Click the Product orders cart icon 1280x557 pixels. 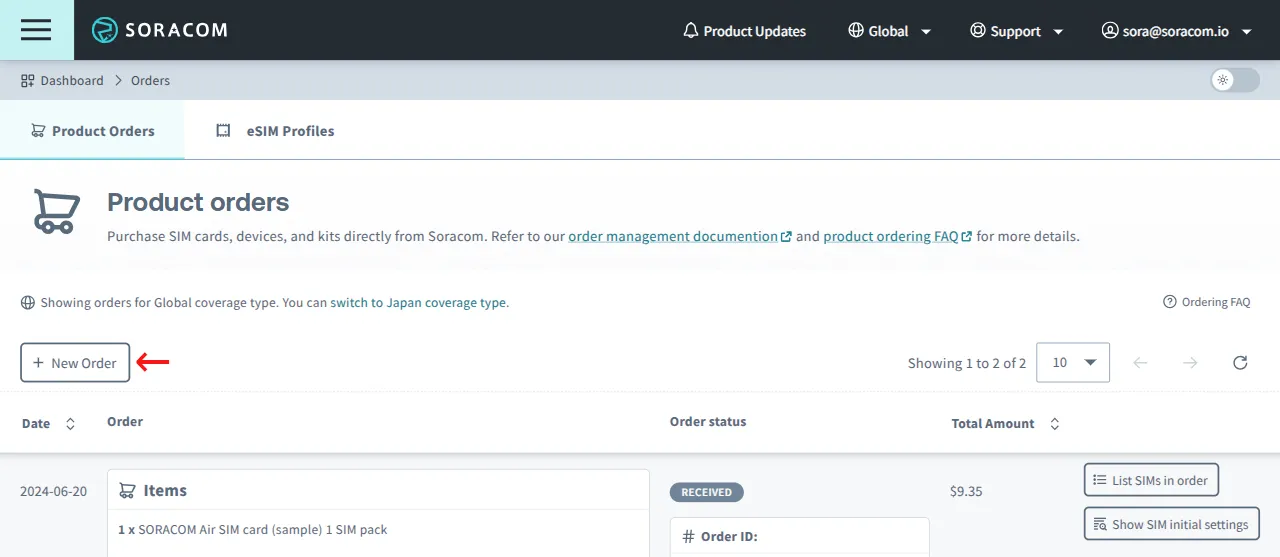[56, 212]
